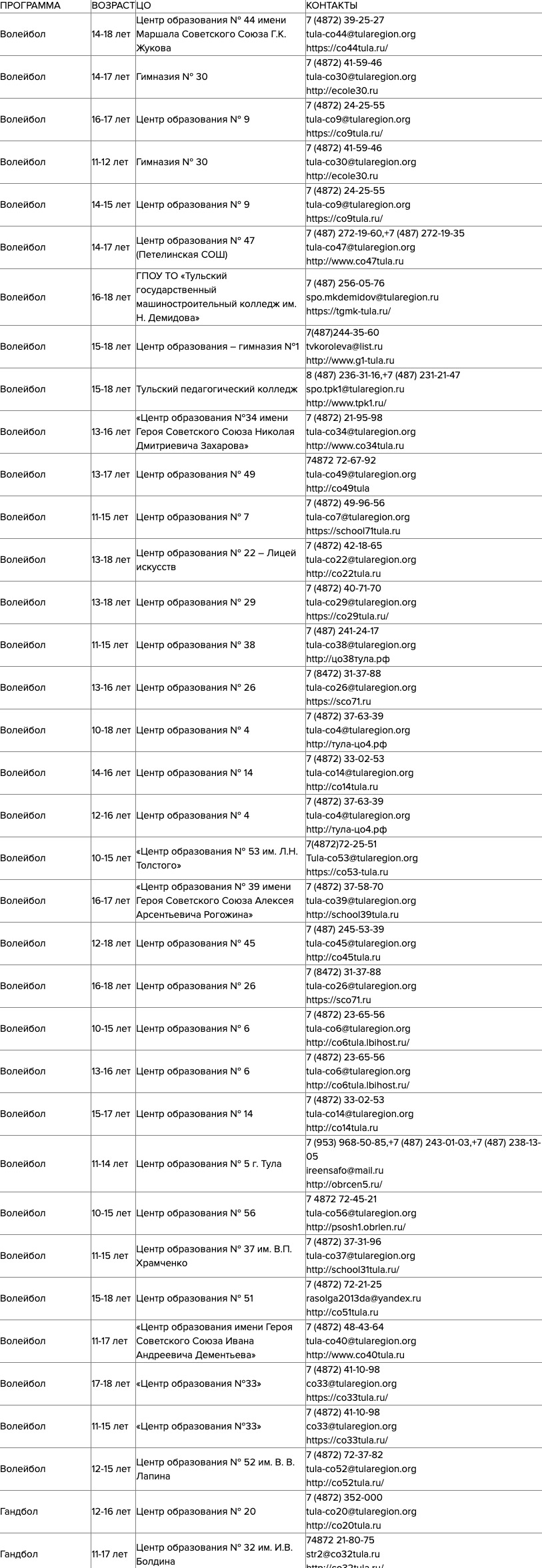The width and height of the screenshot is (542, 1568).
Task: Open the https://co44tula.ru/ website link
Action: pos(347,48)
